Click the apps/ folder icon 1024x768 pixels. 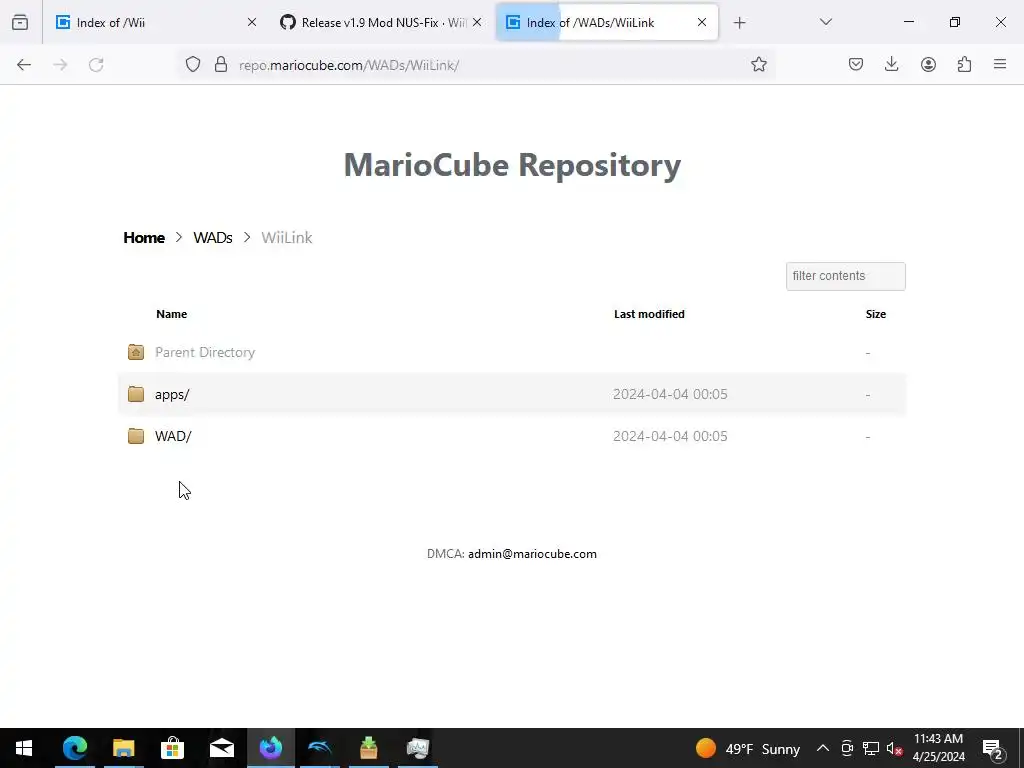(x=136, y=394)
